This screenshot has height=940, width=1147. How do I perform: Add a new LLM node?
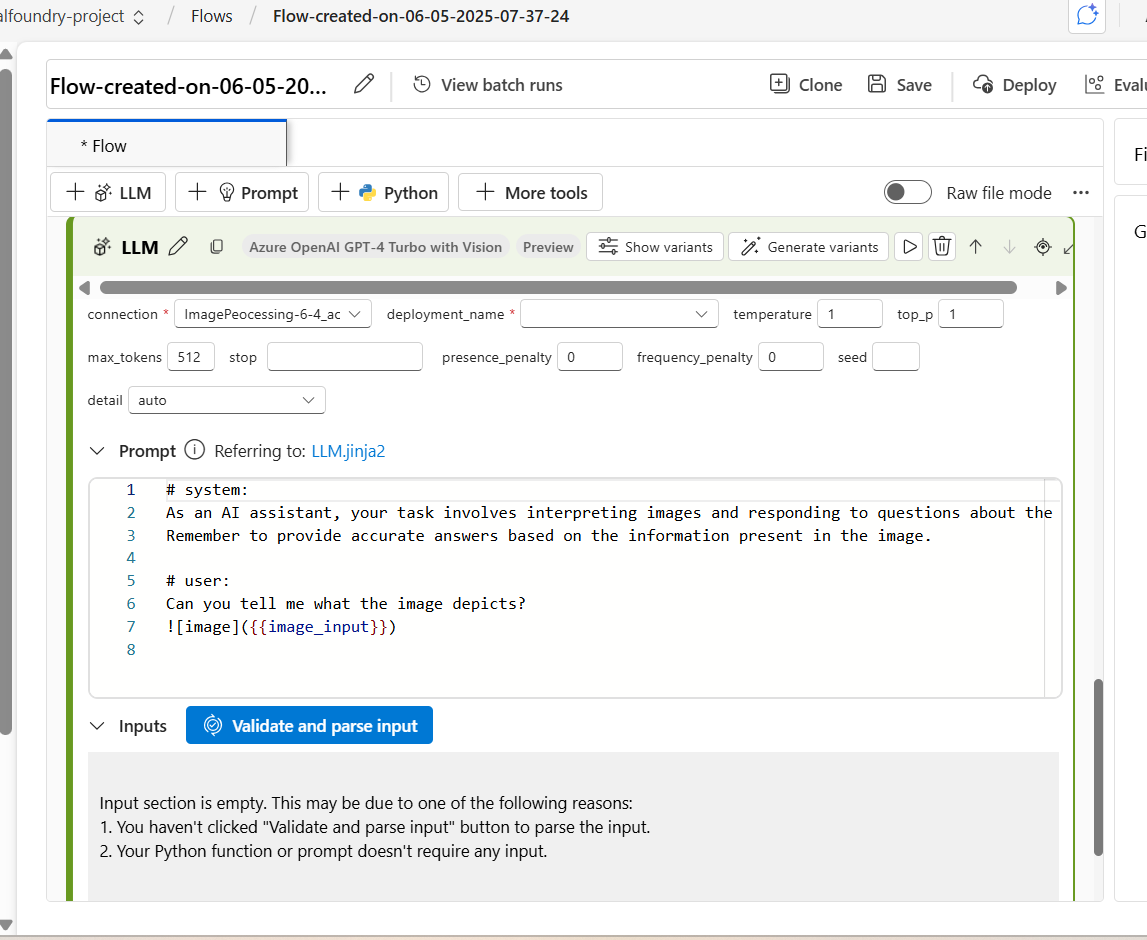click(x=108, y=192)
